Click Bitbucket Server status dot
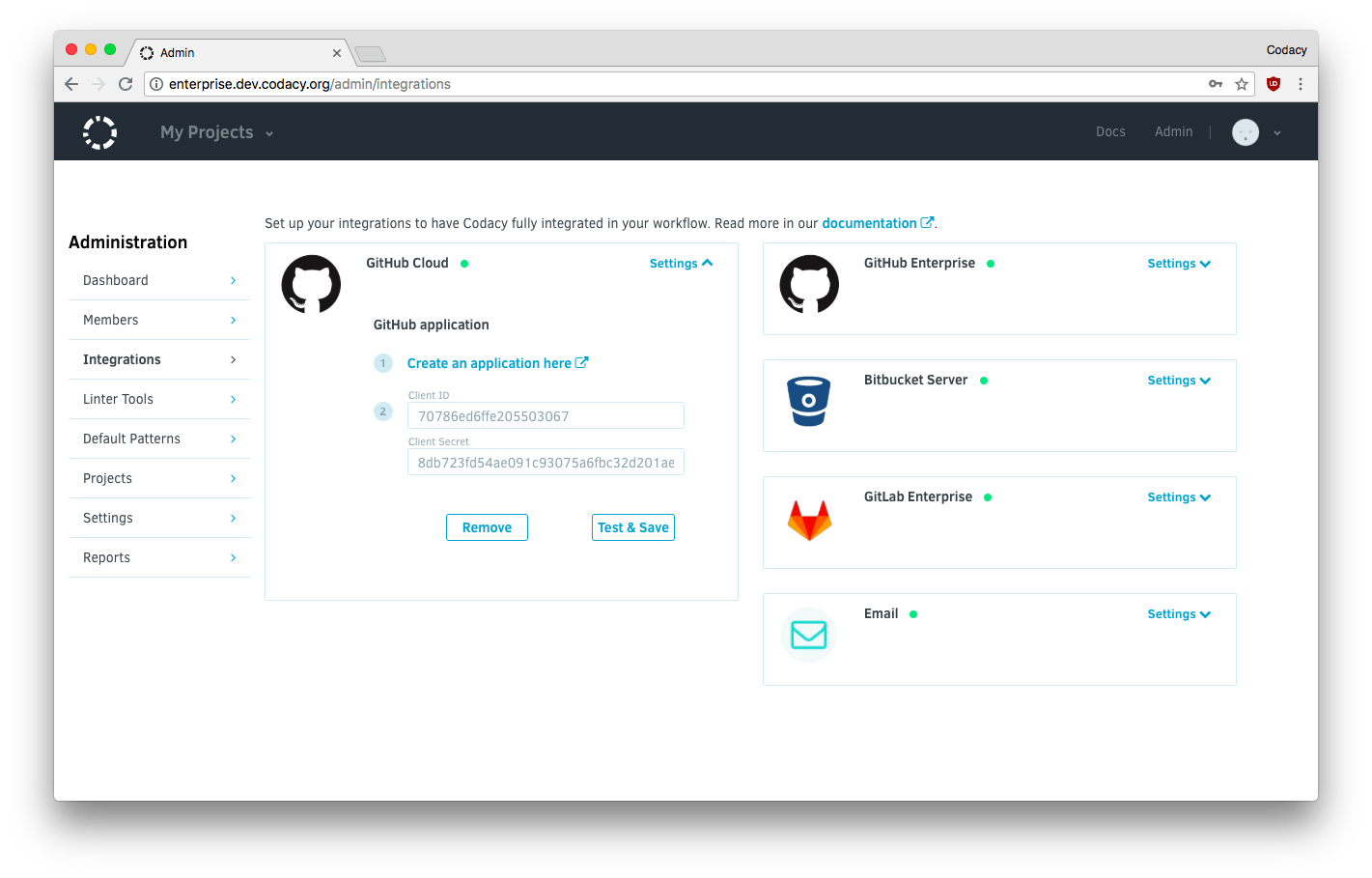The width and height of the screenshot is (1372, 878). coord(984,381)
